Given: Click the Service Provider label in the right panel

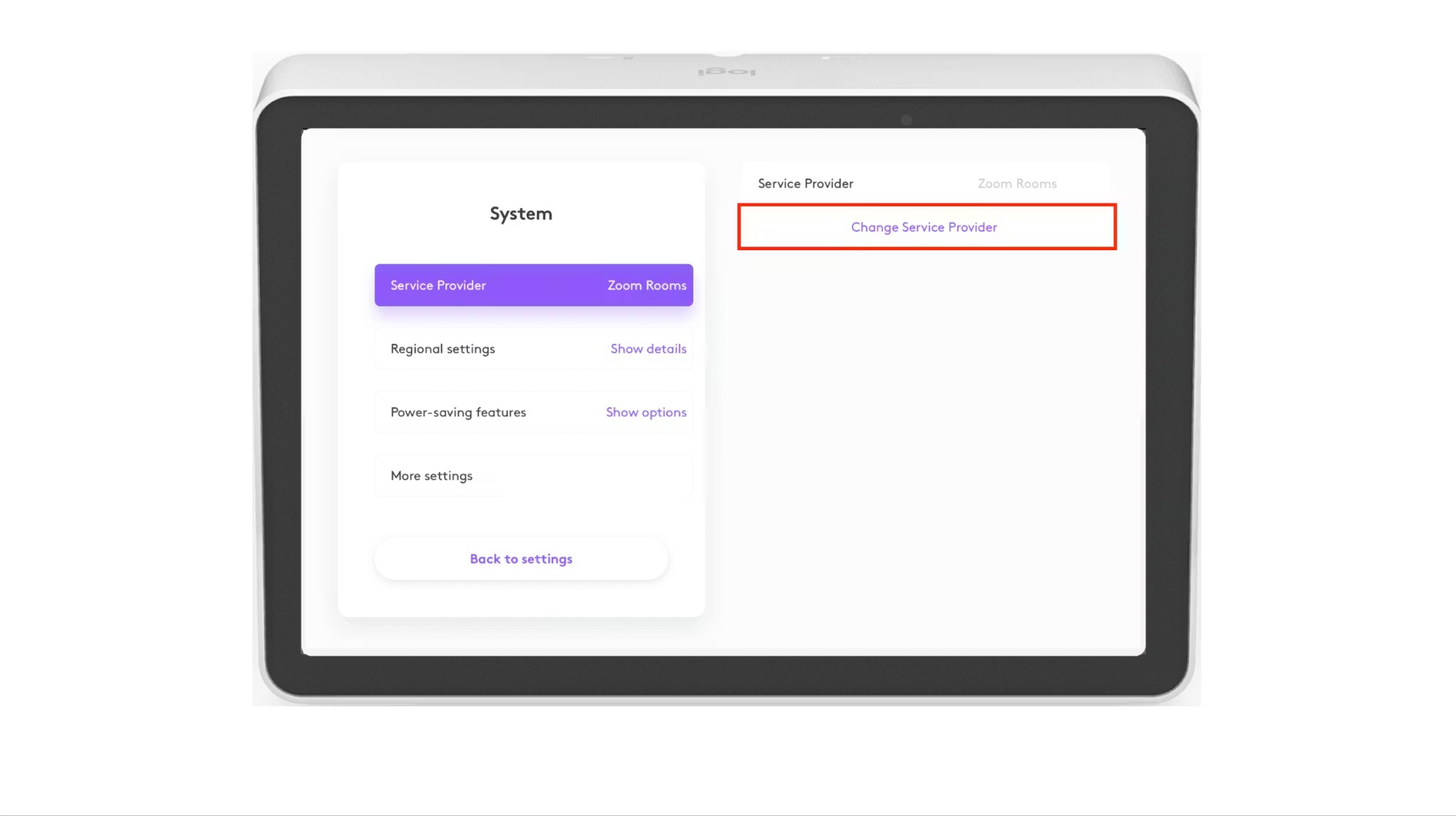Looking at the screenshot, I should click(x=805, y=183).
